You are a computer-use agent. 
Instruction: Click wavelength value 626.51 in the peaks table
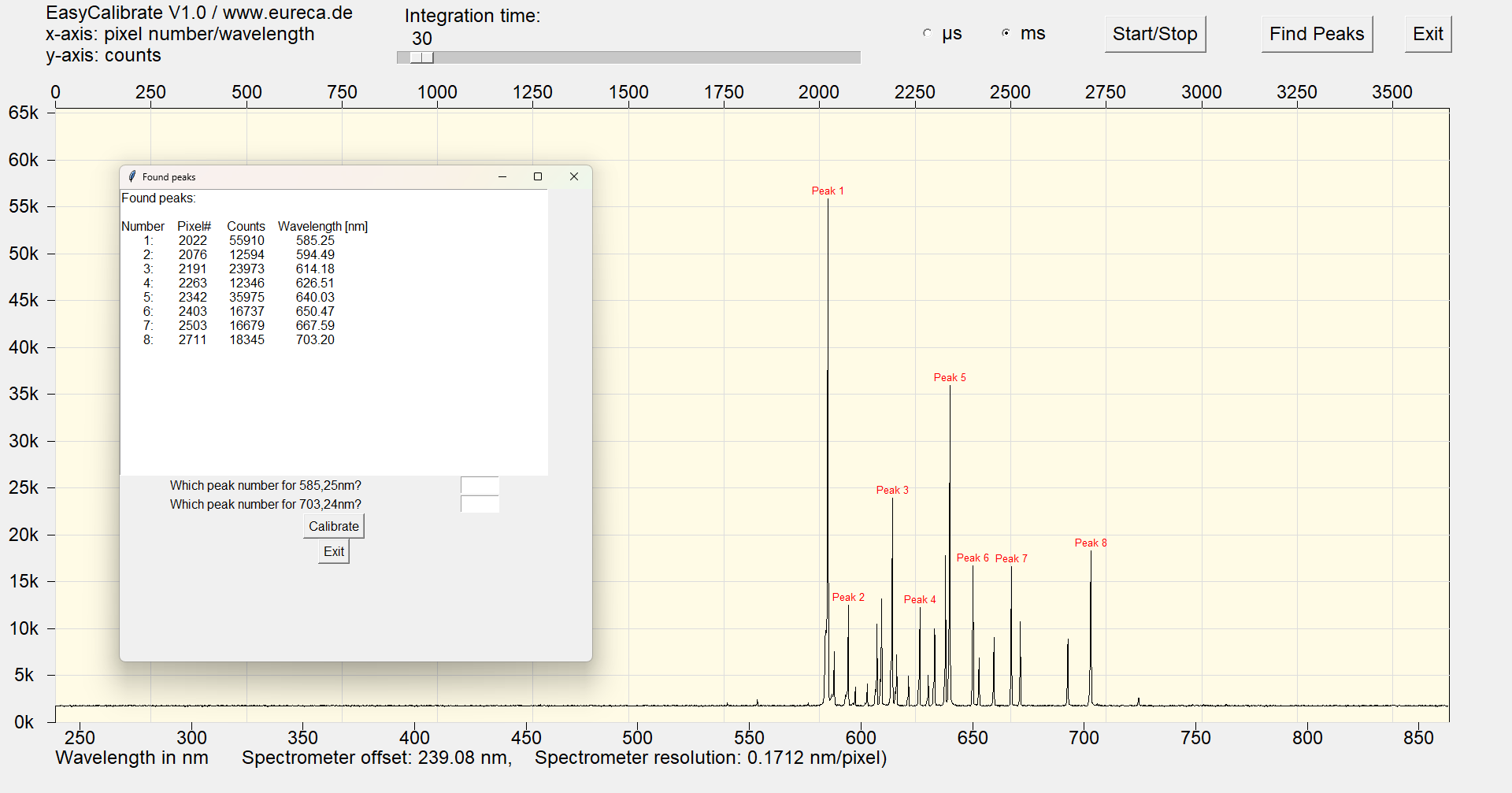coord(315,283)
